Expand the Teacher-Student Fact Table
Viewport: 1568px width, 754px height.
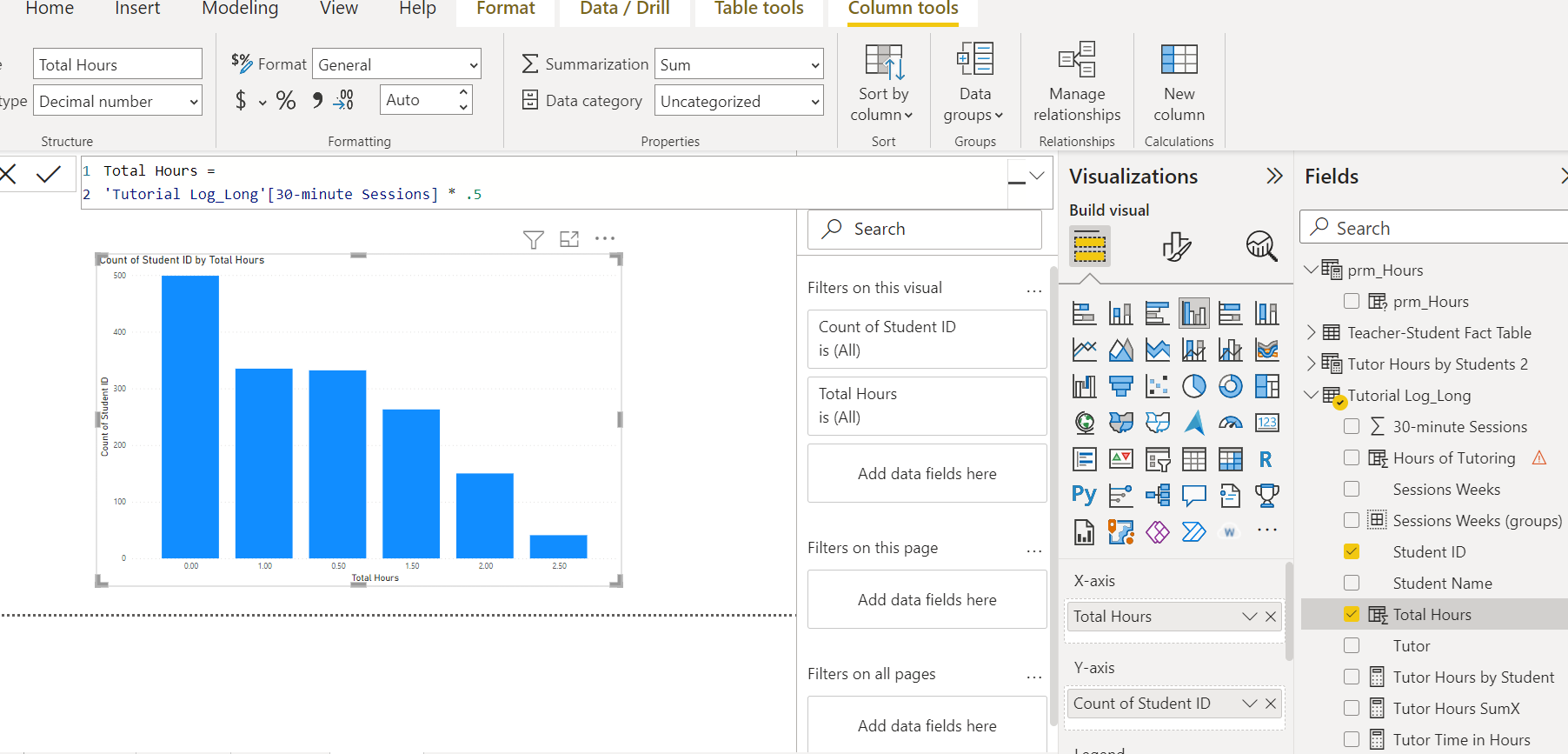(1311, 333)
